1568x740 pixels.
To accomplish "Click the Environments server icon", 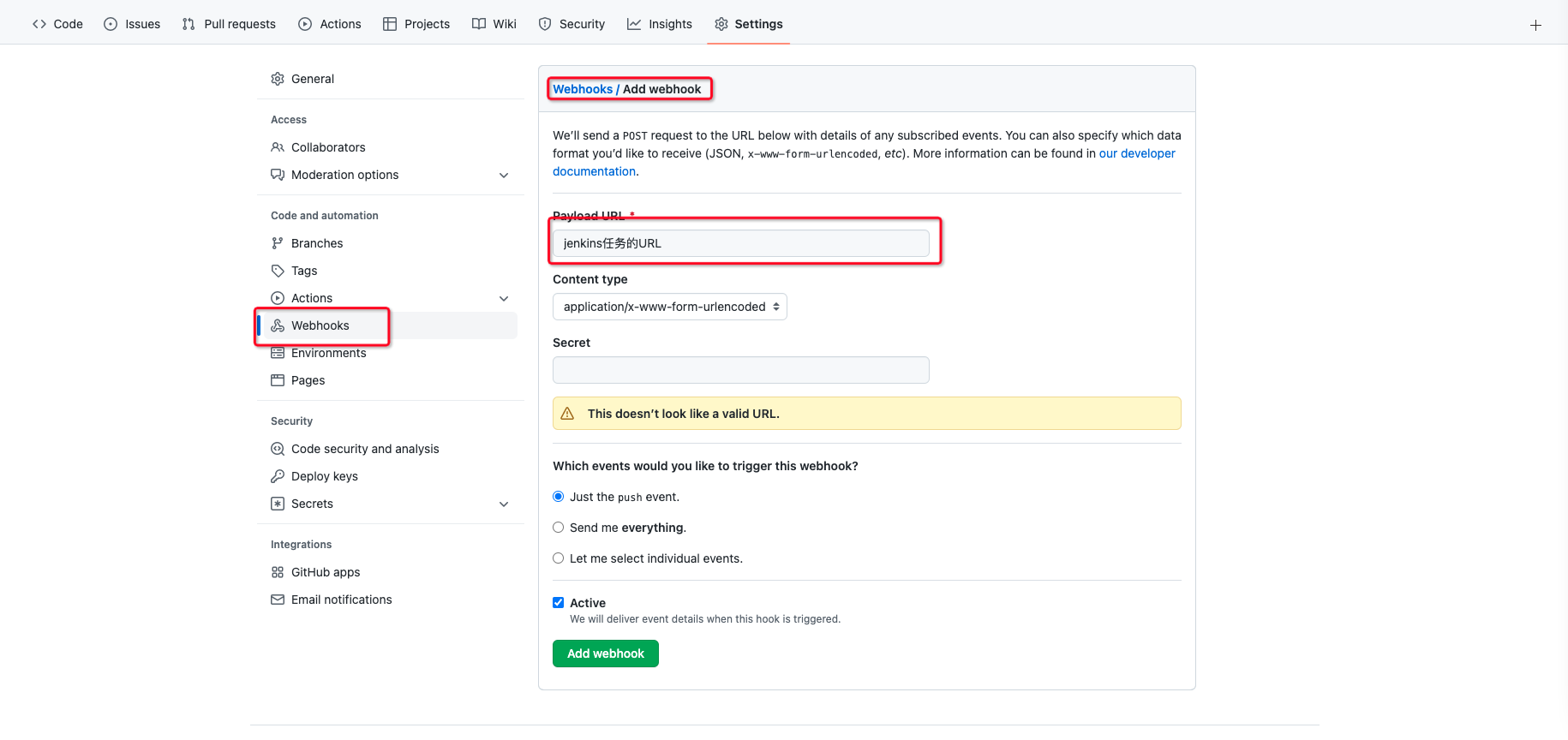I will tap(278, 353).
